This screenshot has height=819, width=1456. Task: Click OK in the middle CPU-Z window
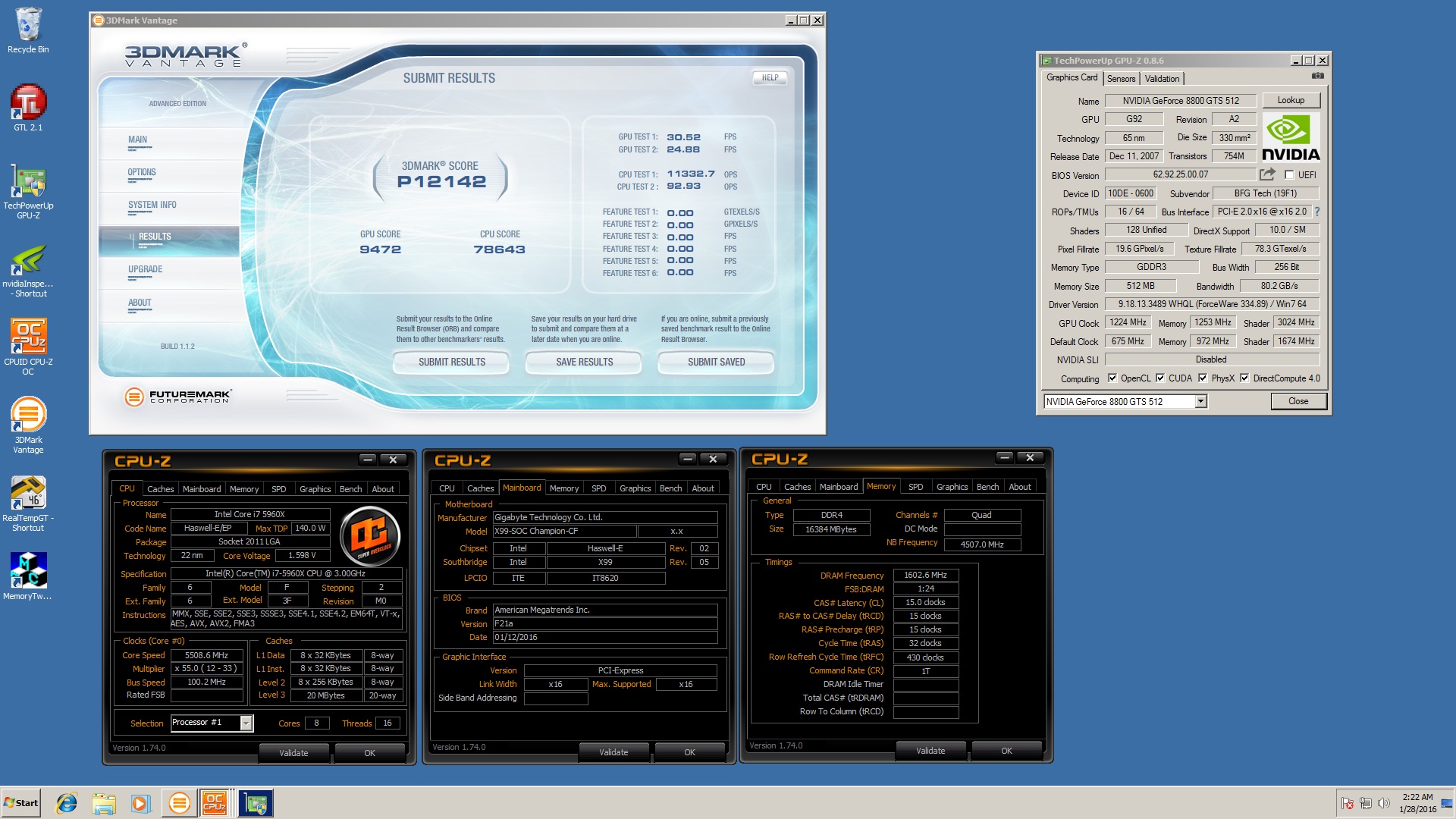[x=689, y=752]
